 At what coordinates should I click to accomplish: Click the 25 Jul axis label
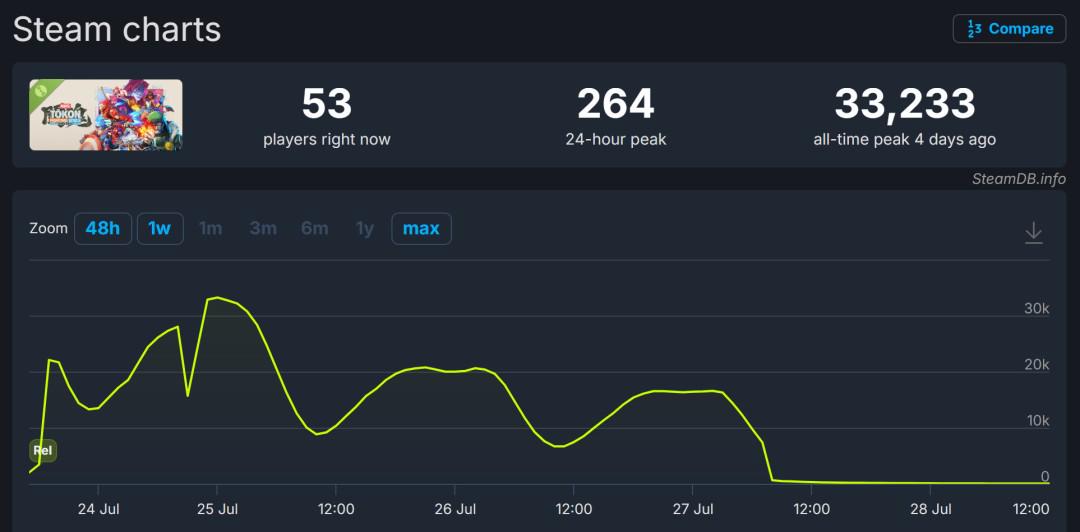[217, 509]
